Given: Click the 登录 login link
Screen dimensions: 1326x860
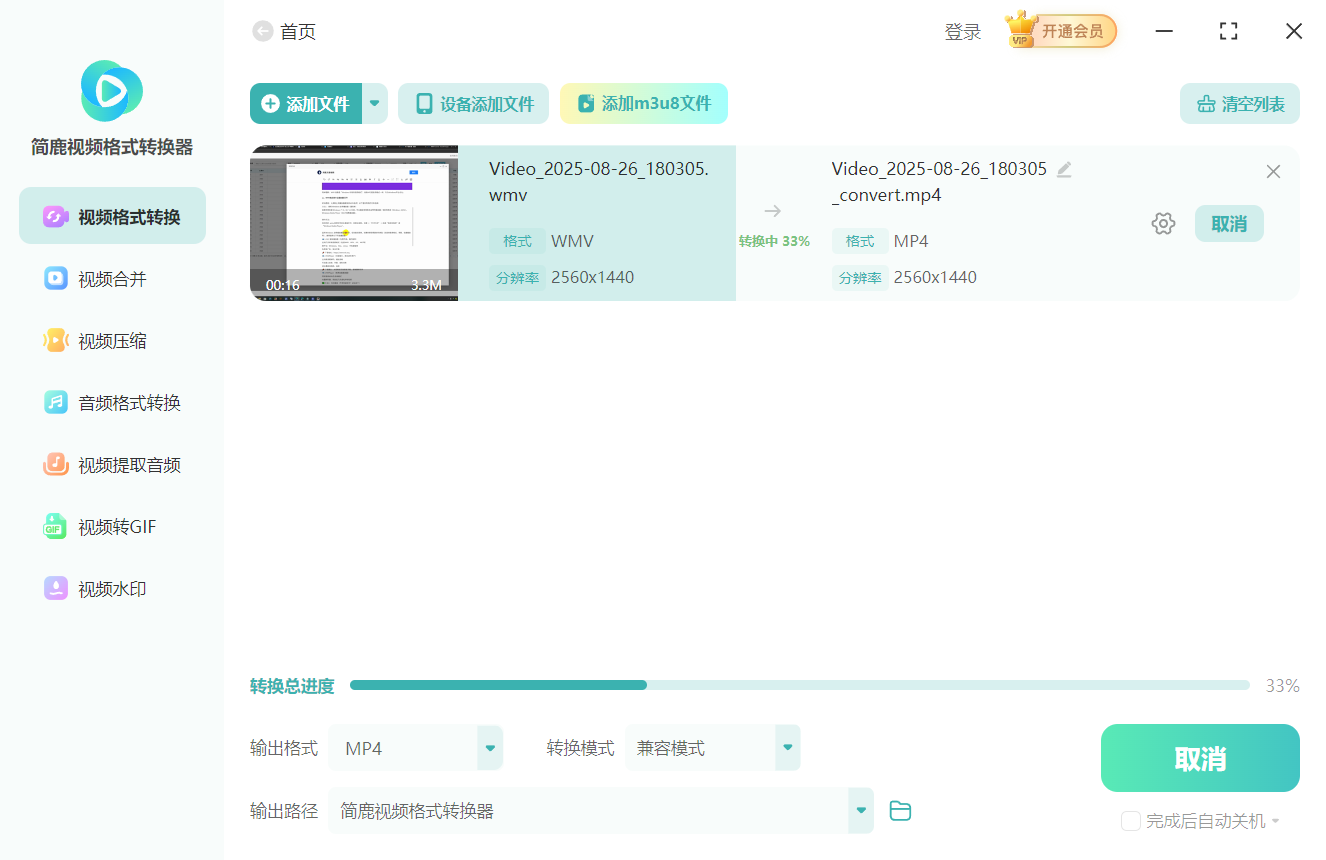Looking at the screenshot, I should coord(962,32).
